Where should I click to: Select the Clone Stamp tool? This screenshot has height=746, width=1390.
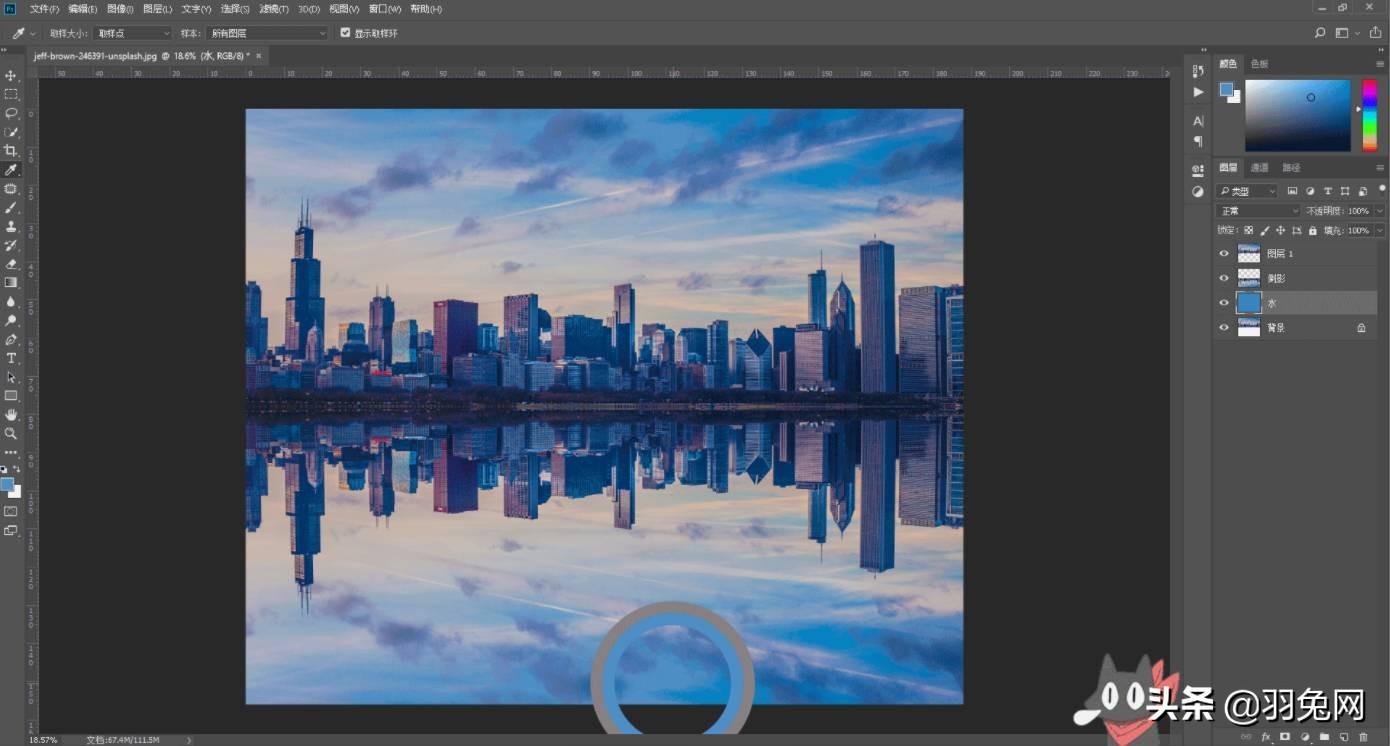(x=11, y=227)
